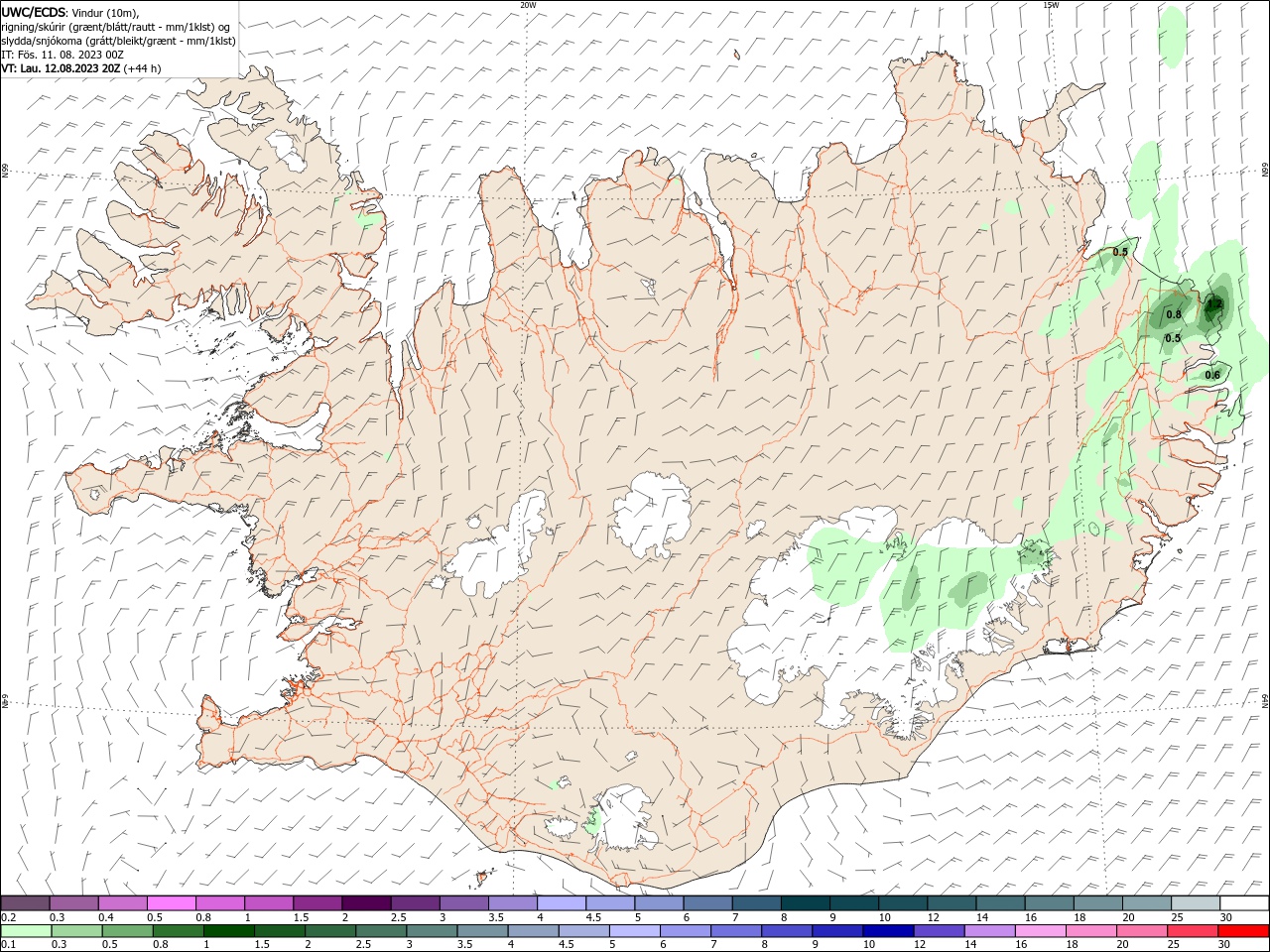The height and width of the screenshot is (952, 1270).
Task: Select the navy blue 10–12 rain legend swatch
Action: coord(887,931)
